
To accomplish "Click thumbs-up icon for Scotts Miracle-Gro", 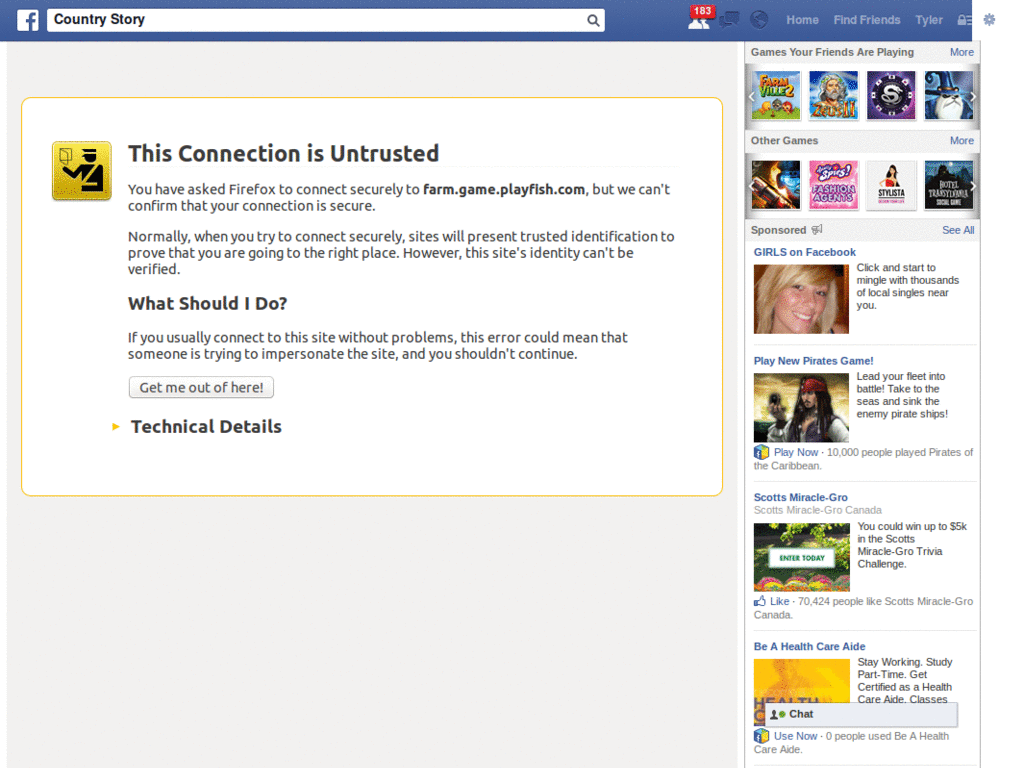I will click(x=760, y=601).
